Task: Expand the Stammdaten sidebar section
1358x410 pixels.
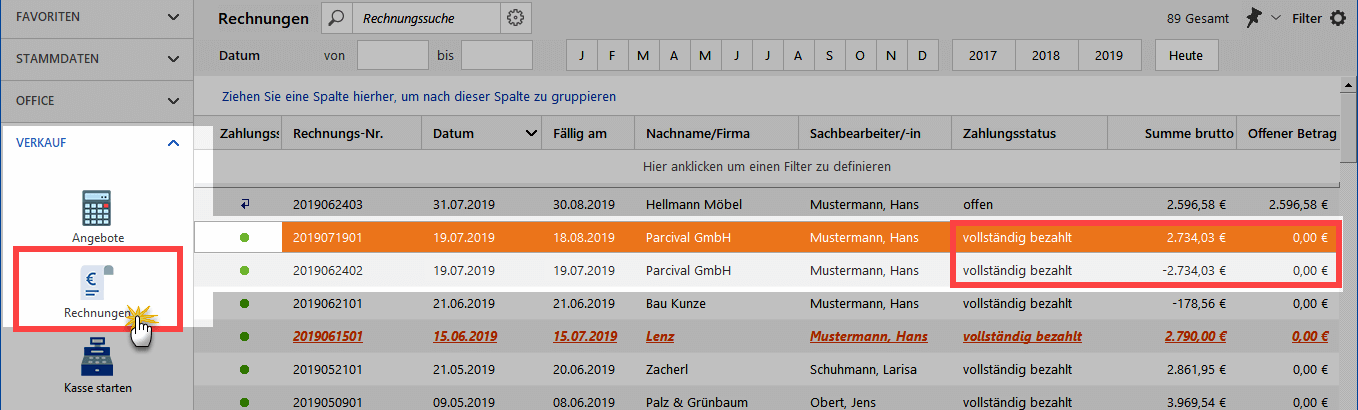Action: (97, 59)
